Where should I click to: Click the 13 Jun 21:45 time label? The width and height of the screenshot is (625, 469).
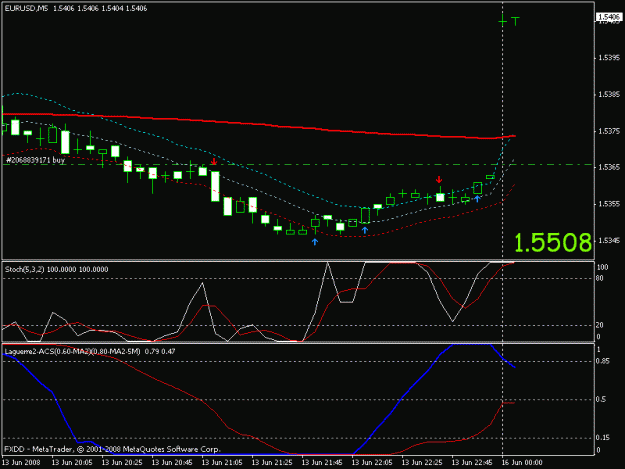tap(322, 463)
